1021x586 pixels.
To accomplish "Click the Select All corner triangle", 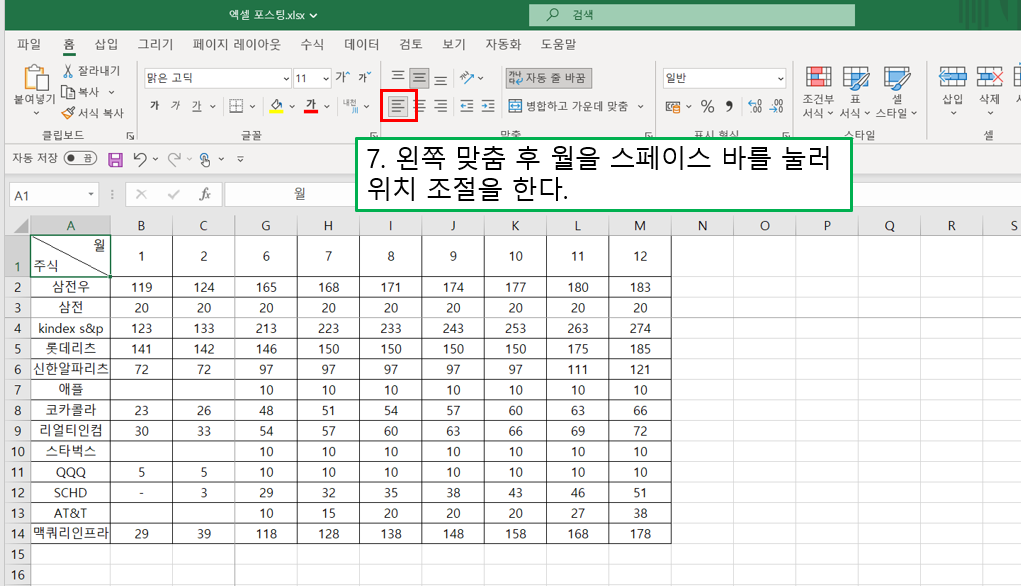I will click(21, 226).
